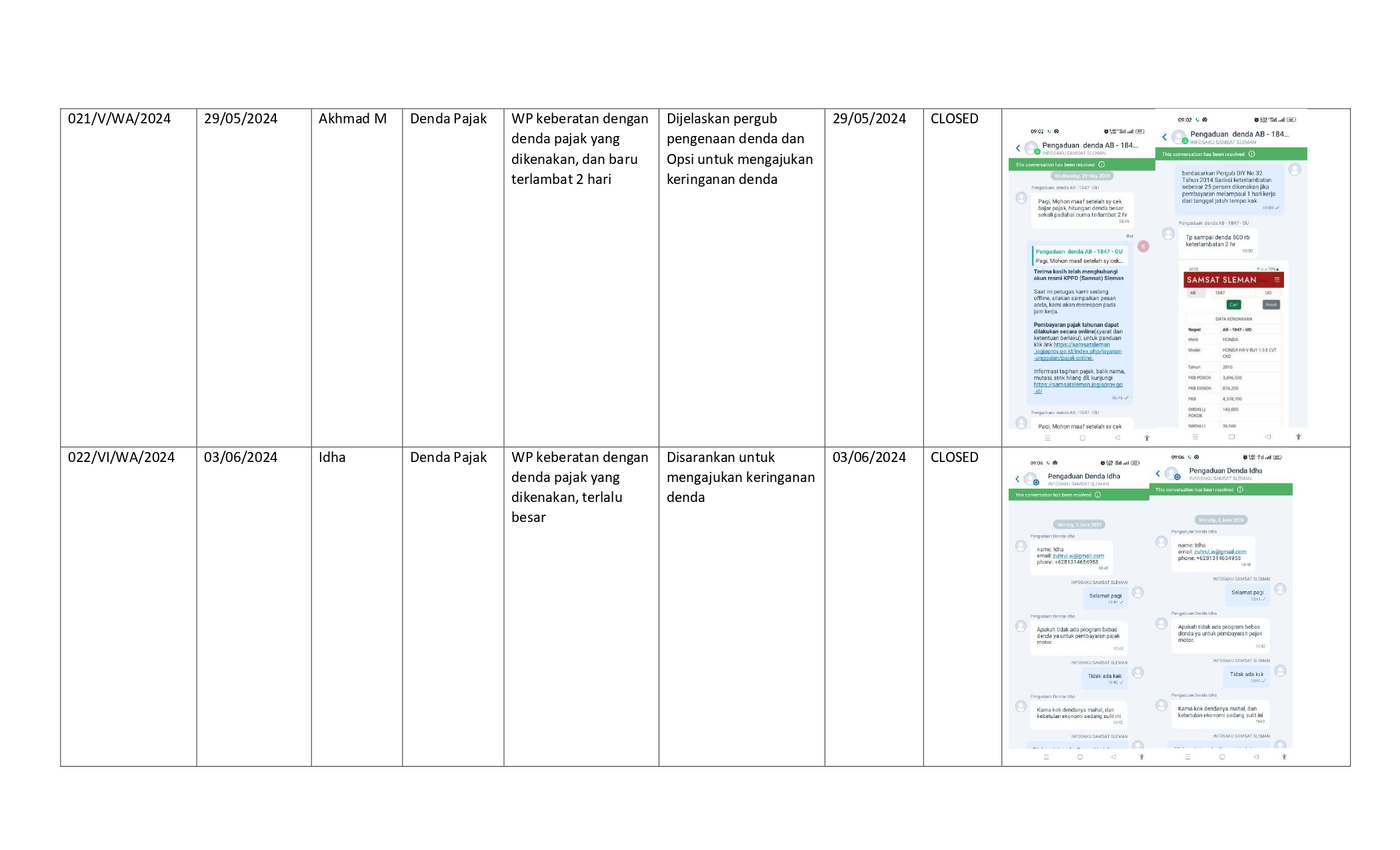This screenshot has height=850, width=1400.
Task: Tap recents nav icon in right Idha screenshot
Action: [x=1187, y=757]
